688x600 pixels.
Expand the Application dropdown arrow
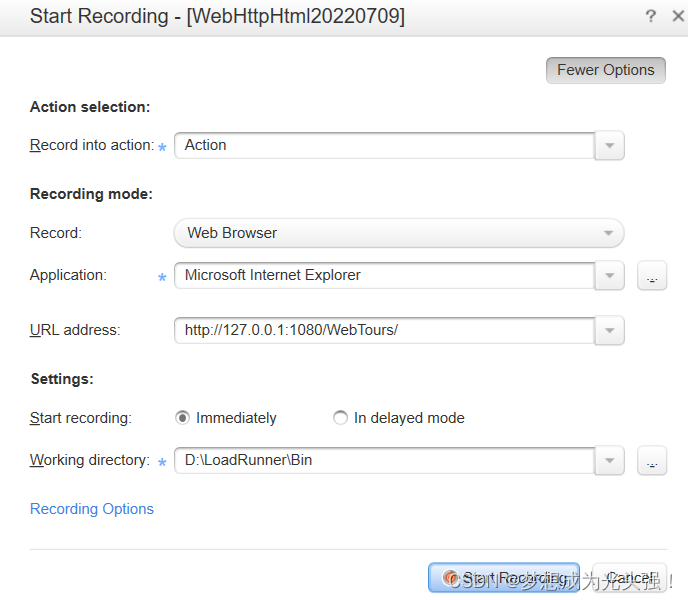pyautogui.click(x=609, y=276)
